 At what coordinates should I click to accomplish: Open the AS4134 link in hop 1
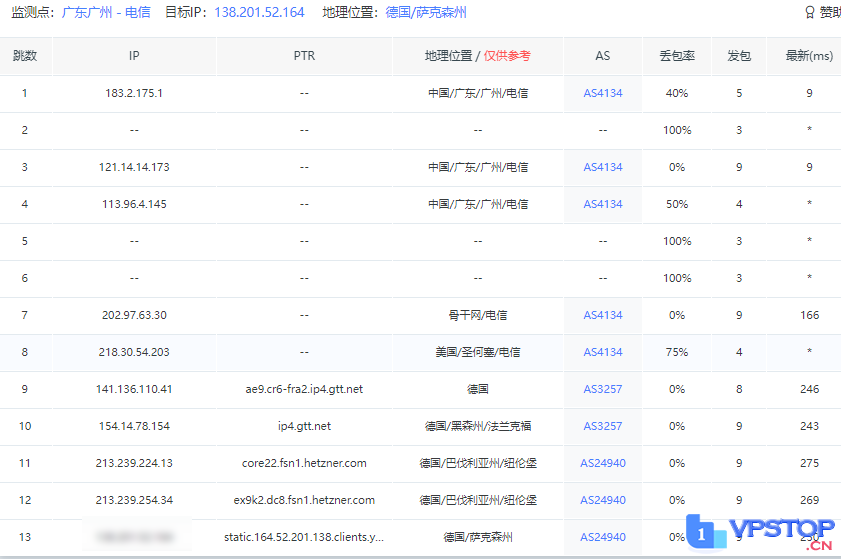coord(602,93)
